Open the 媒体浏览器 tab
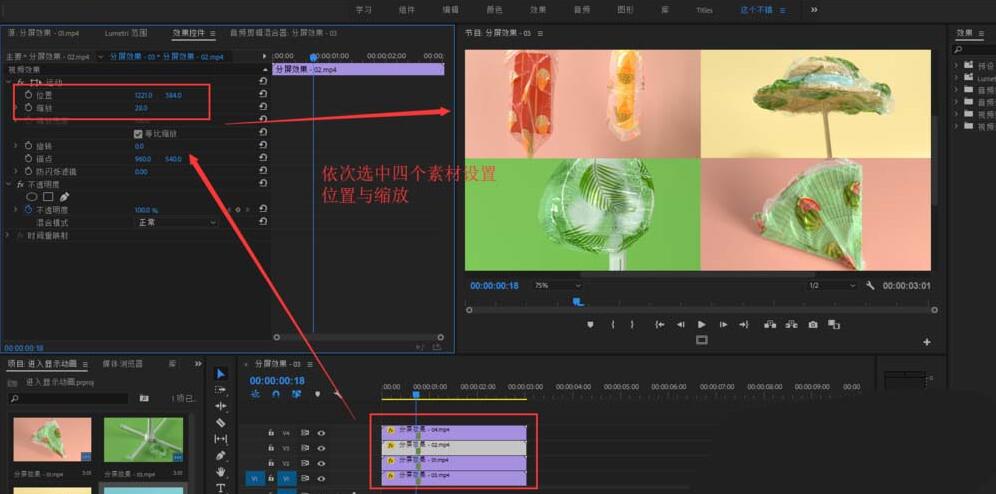Screen dimensions: 996x494 pos(123,364)
